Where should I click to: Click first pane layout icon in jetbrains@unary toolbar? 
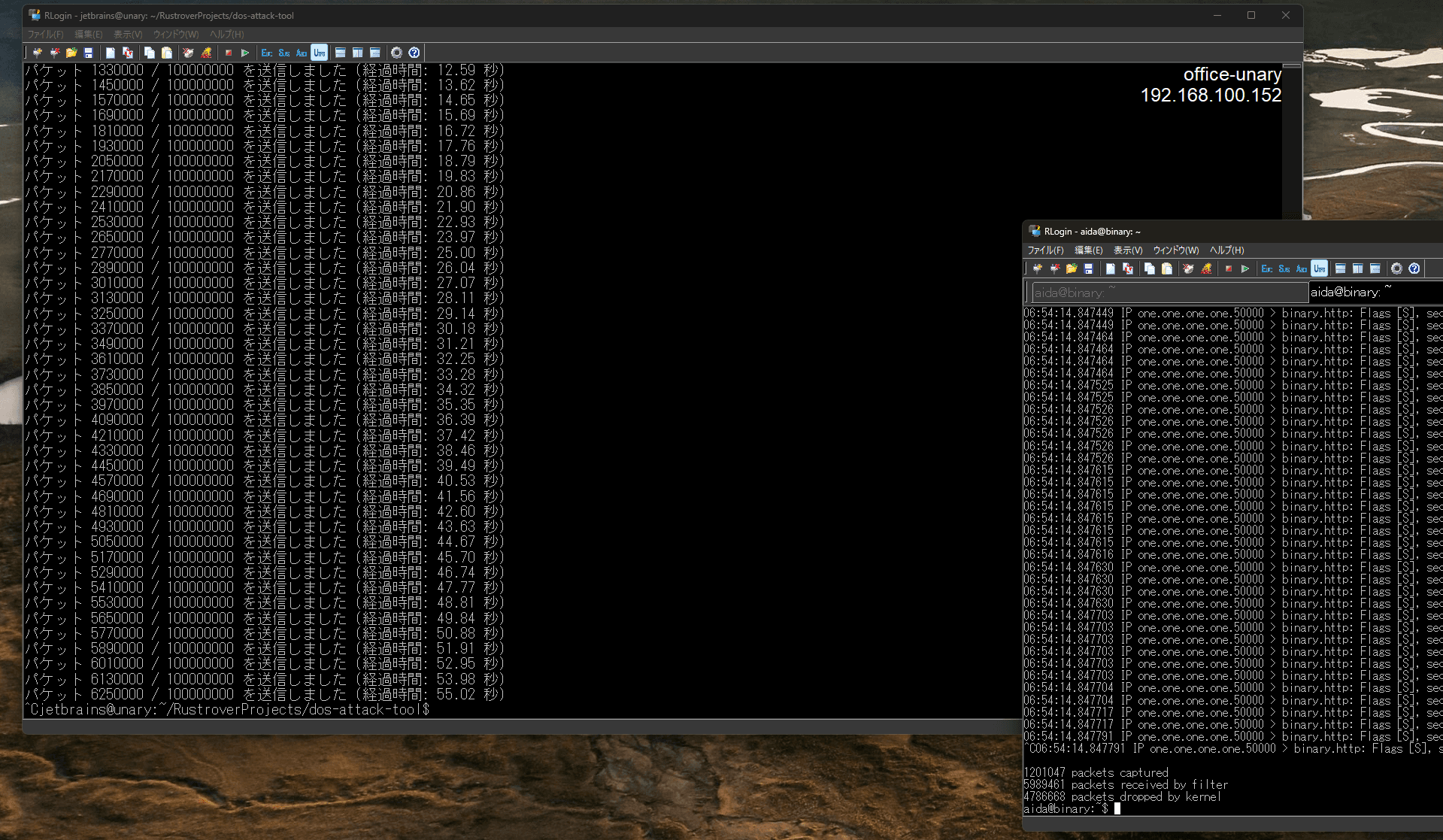pyautogui.click(x=341, y=53)
